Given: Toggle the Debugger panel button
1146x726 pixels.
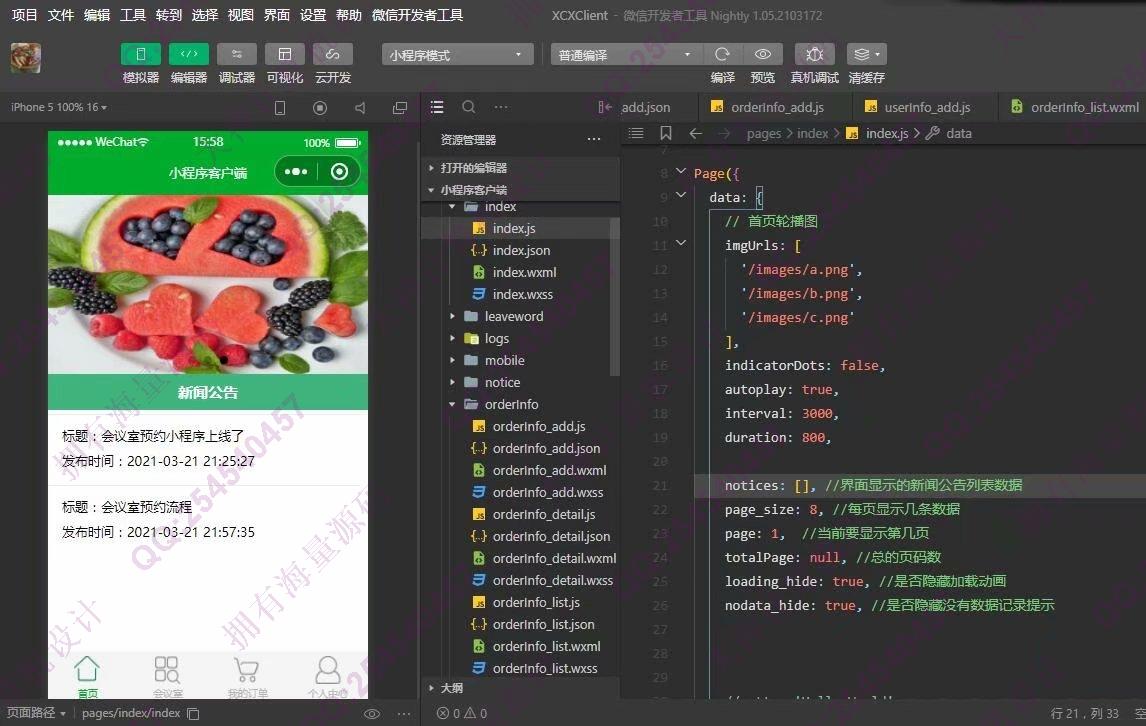Looking at the screenshot, I should tap(236, 54).
